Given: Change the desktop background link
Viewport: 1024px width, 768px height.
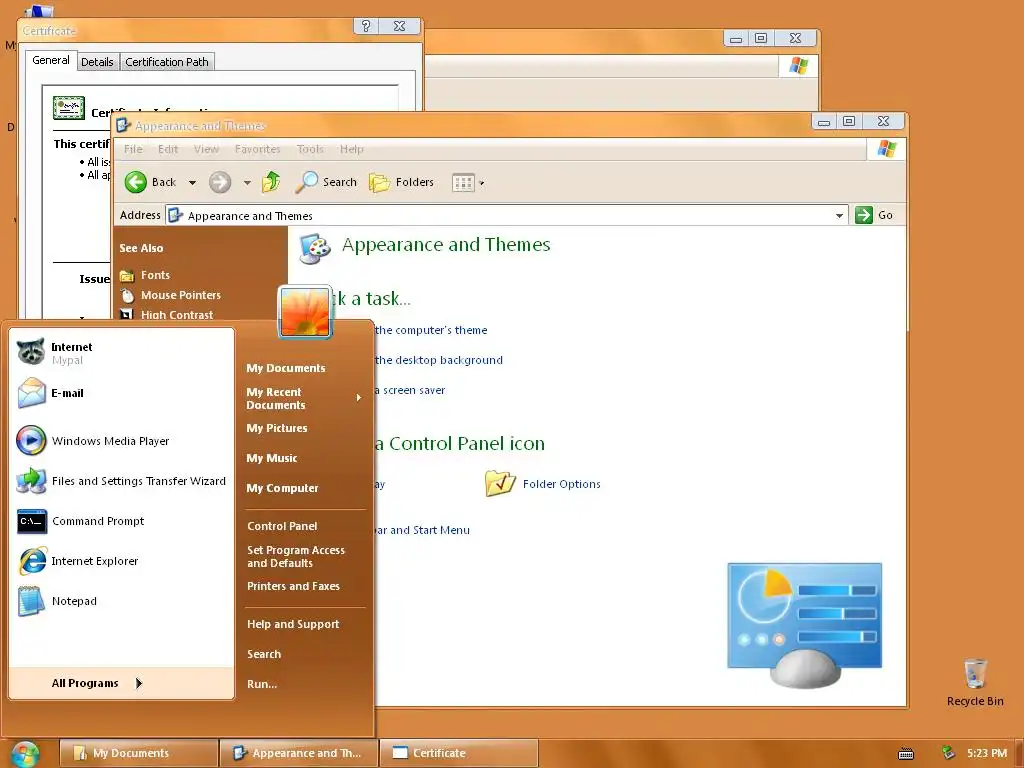Looking at the screenshot, I should click(439, 360).
